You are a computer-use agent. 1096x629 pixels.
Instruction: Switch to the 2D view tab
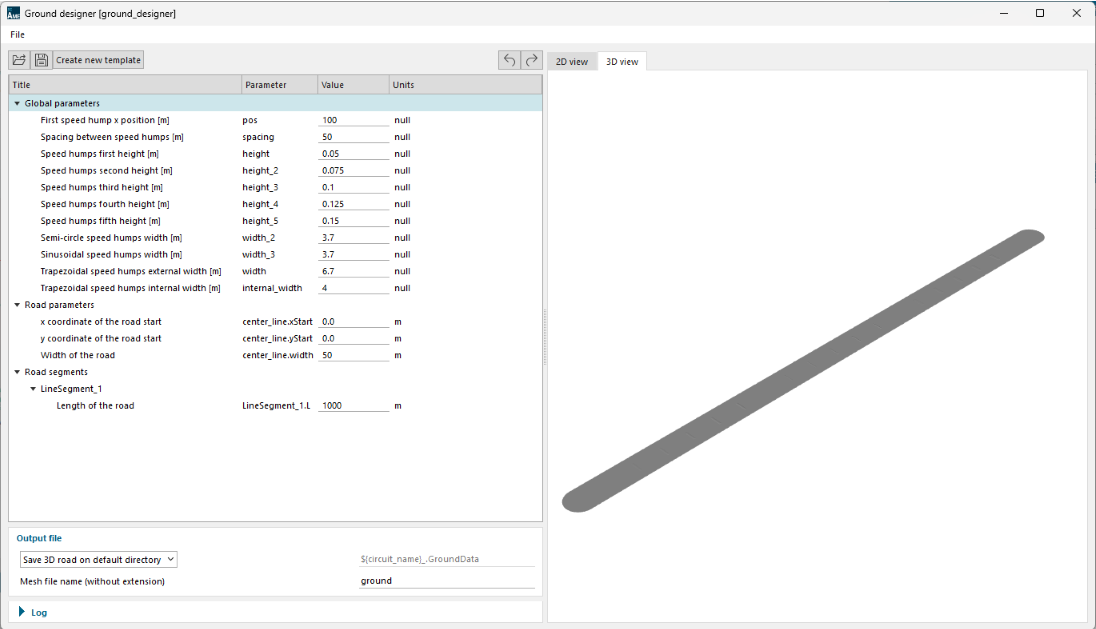(572, 62)
